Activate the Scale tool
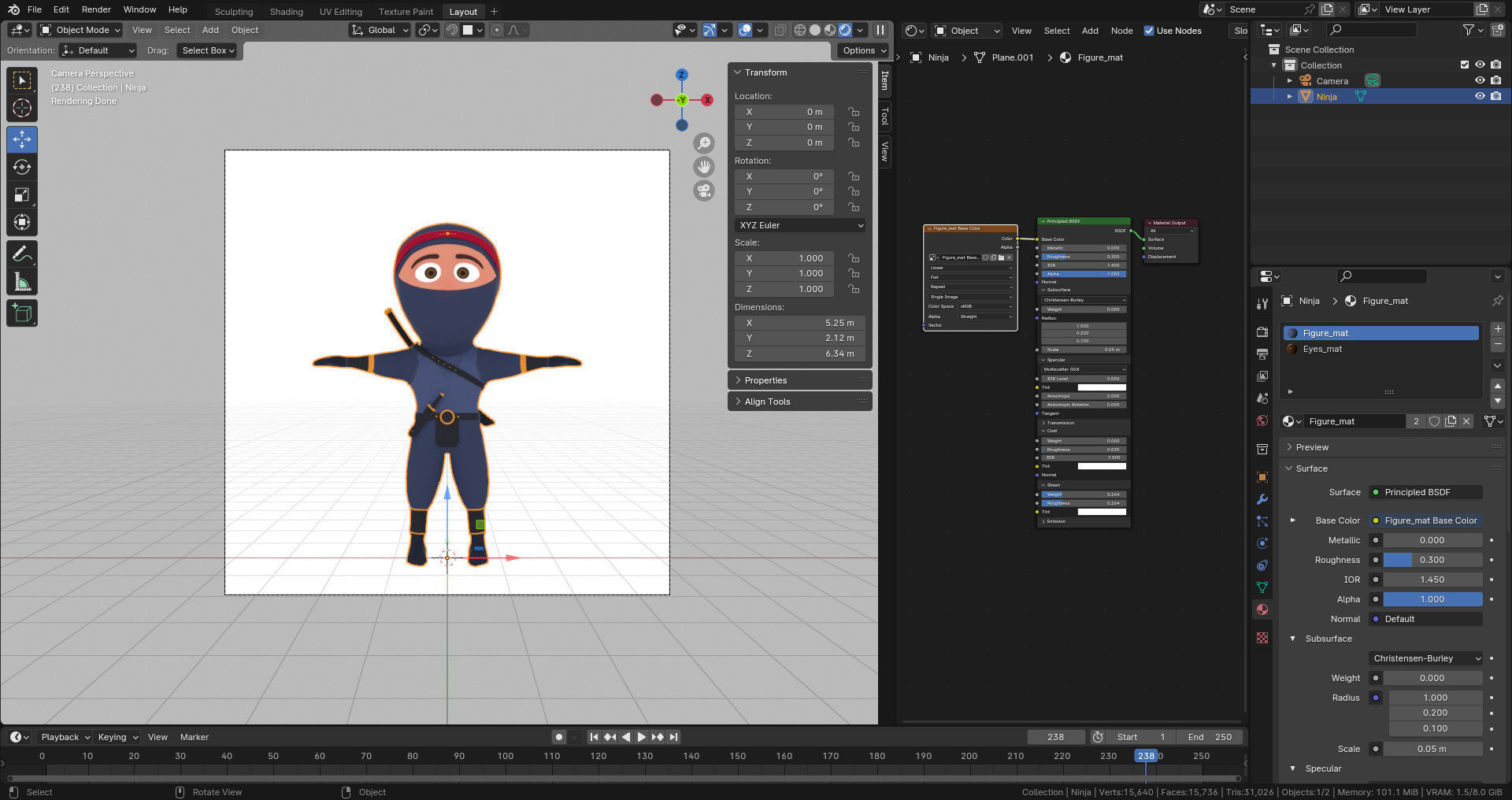 [x=22, y=194]
